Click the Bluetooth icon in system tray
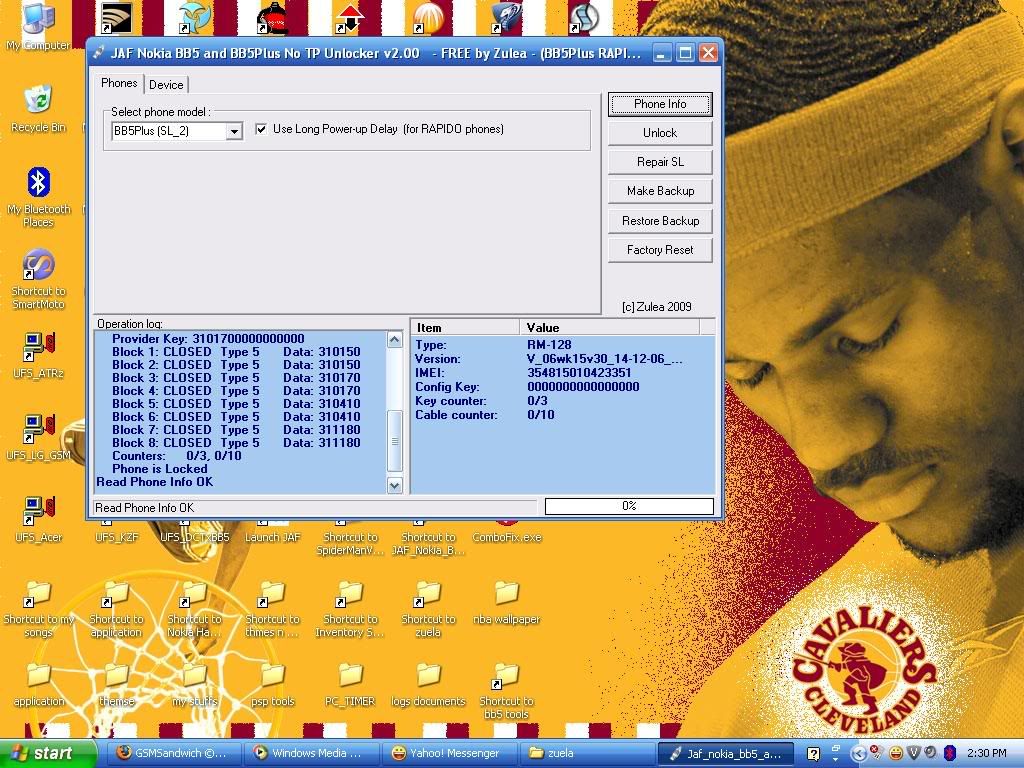This screenshot has height=768, width=1024. click(x=949, y=753)
